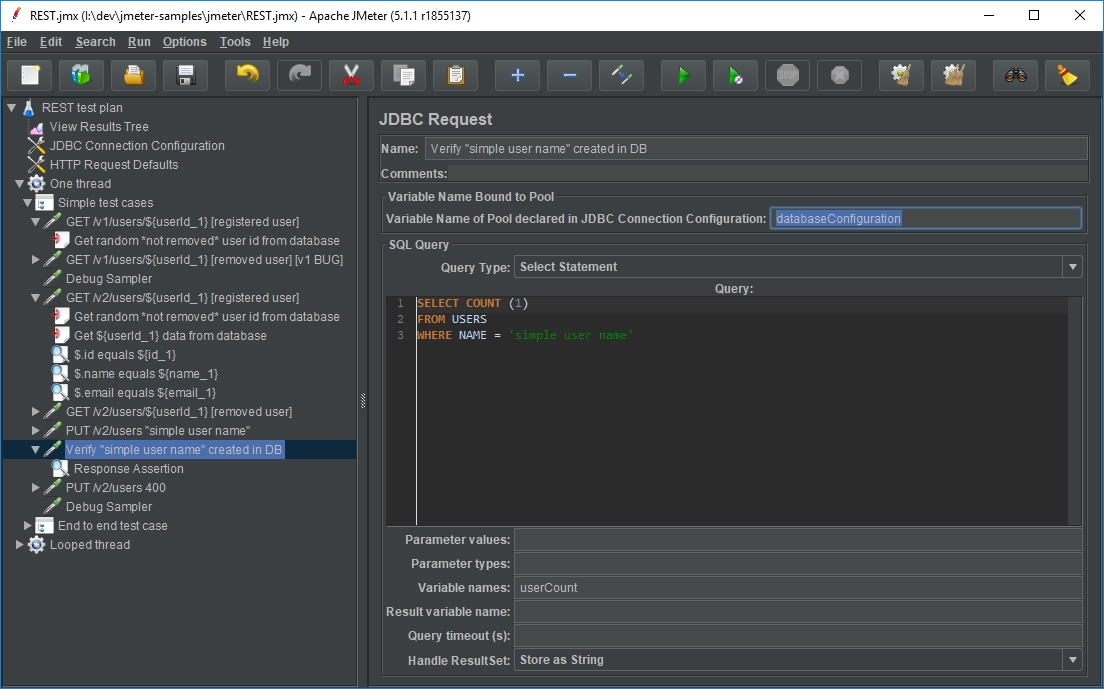This screenshot has height=689, width=1104.
Task: Collapse the REST test plan node
Action: point(11,108)
